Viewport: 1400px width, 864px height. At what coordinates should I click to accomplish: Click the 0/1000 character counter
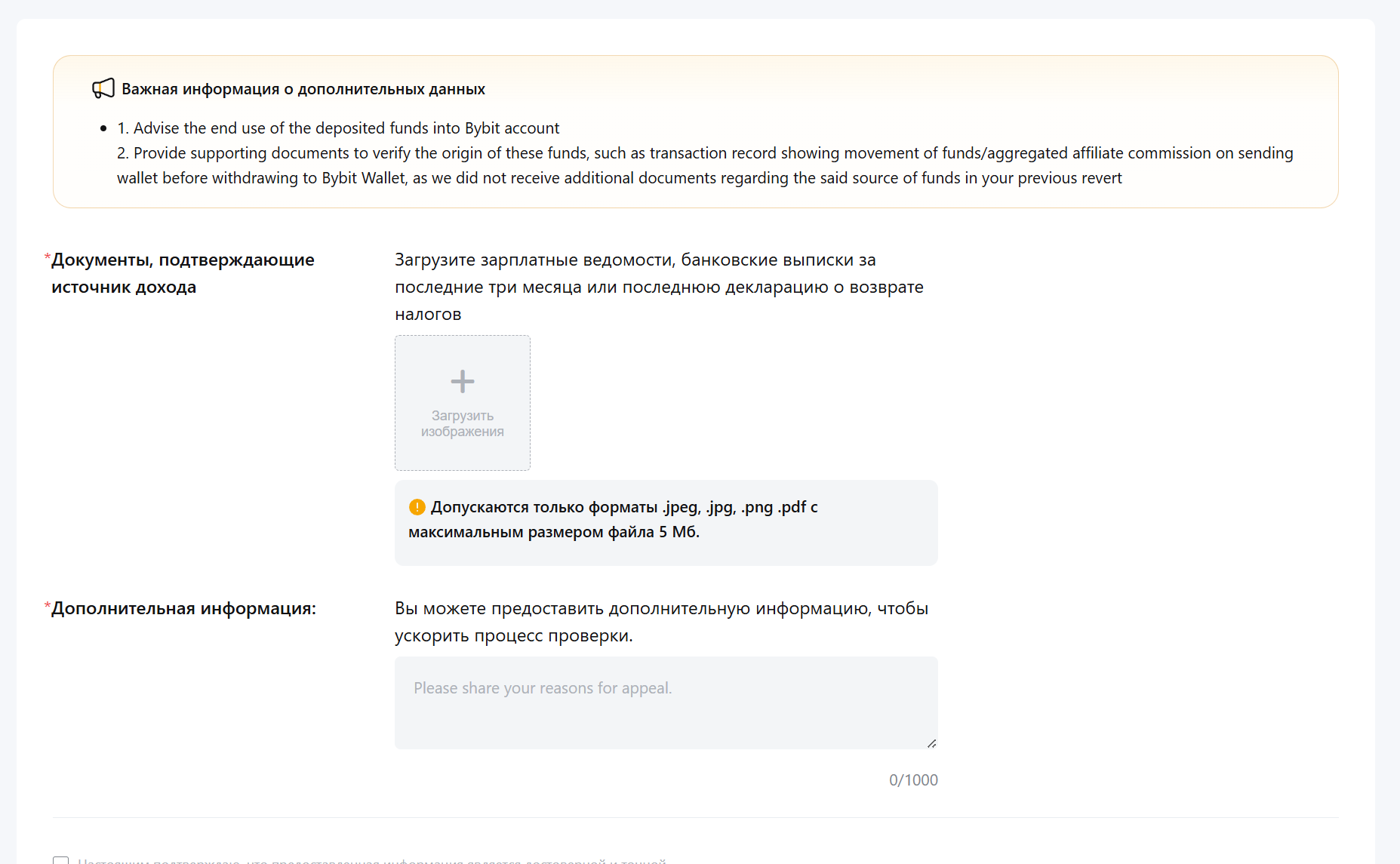(x=913, y=780)
